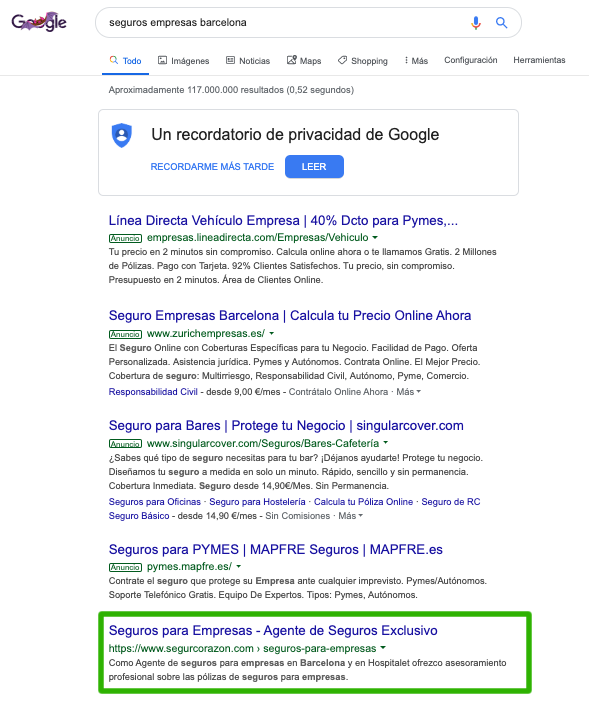Open Seguro Empresas Barcelona Zurich ad
This screenshot has width=589, height=701.
click(x=290, y=316)
